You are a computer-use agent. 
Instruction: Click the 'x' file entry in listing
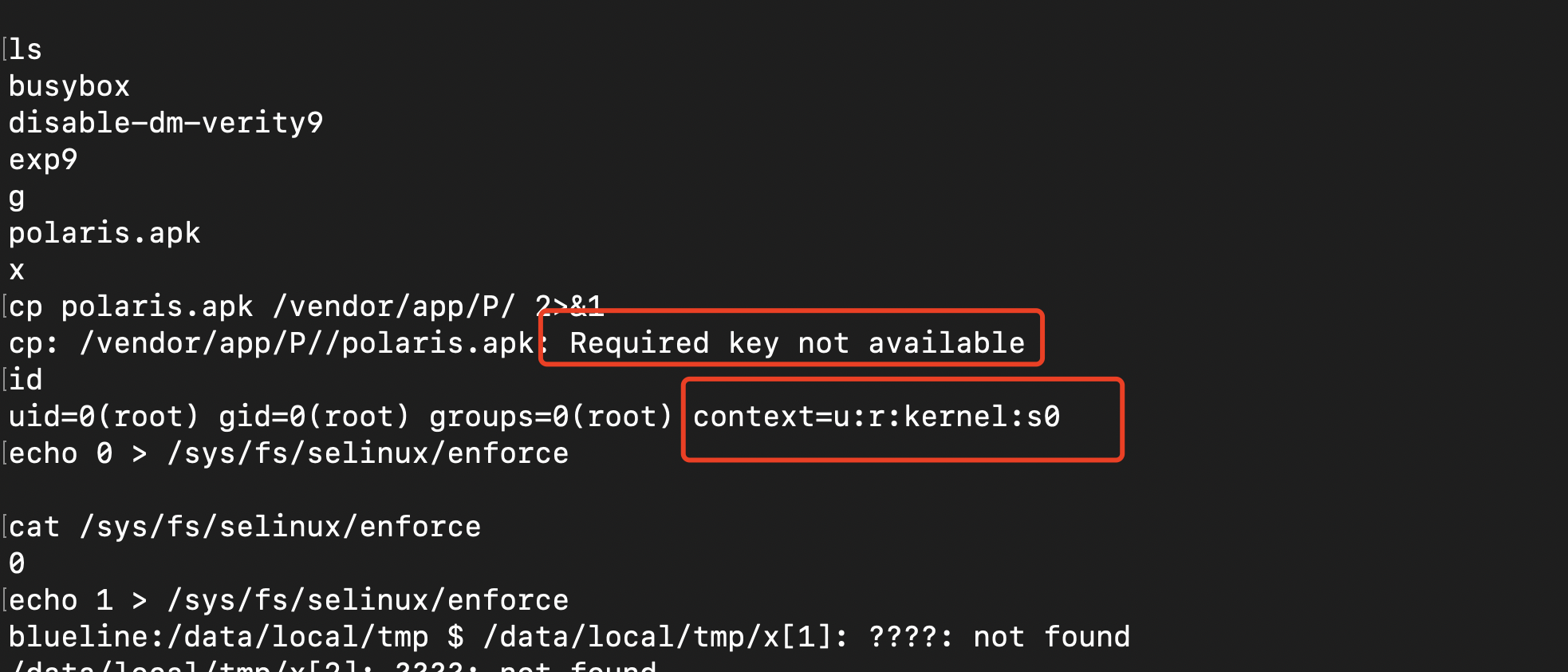[x=17, y=270]
